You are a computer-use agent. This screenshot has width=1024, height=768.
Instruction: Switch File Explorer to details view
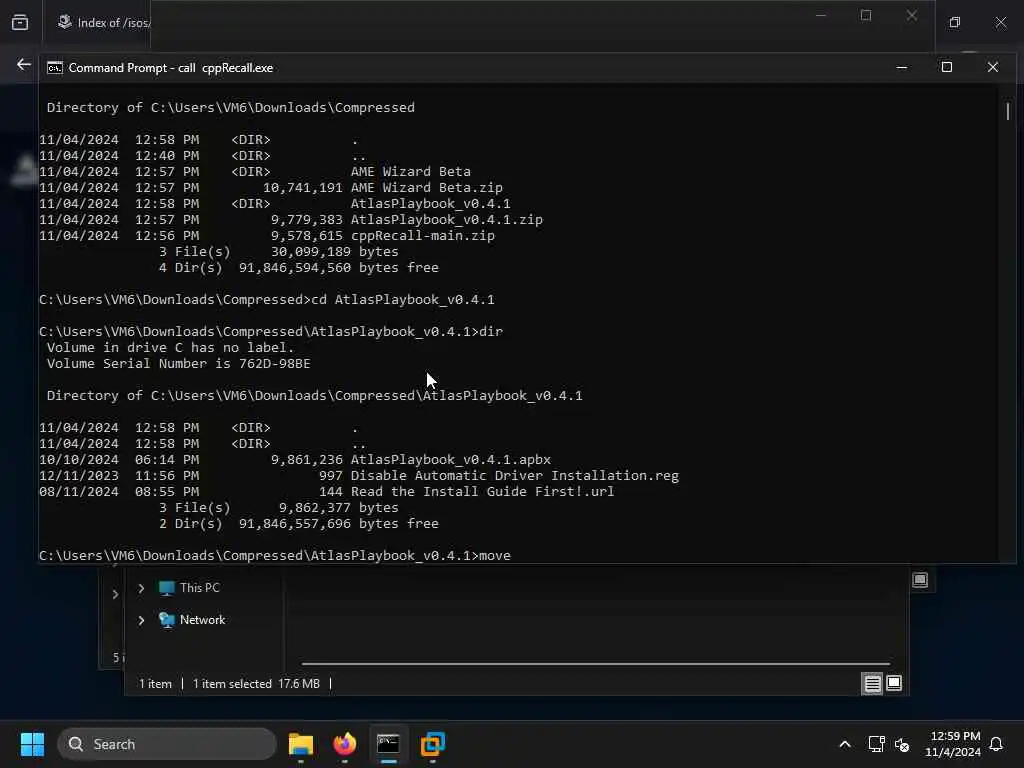click(872, 684)
